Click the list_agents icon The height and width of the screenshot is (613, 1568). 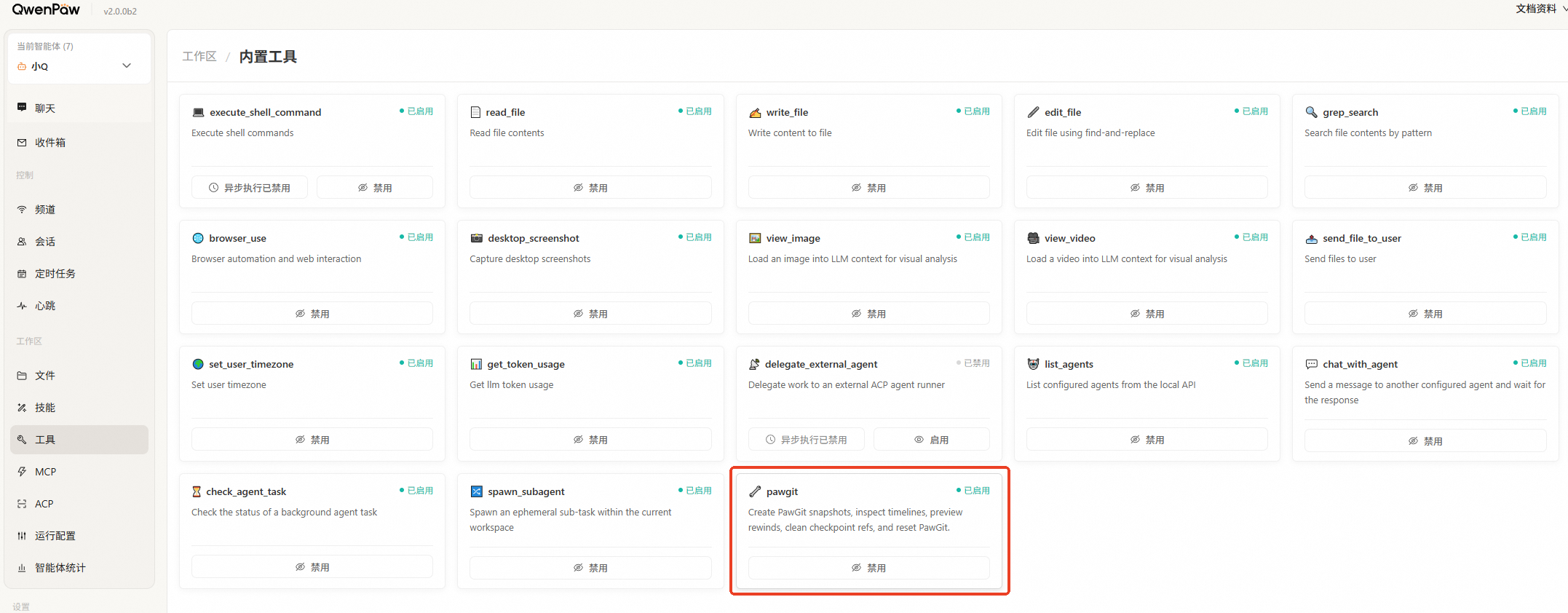(1033, 364)
